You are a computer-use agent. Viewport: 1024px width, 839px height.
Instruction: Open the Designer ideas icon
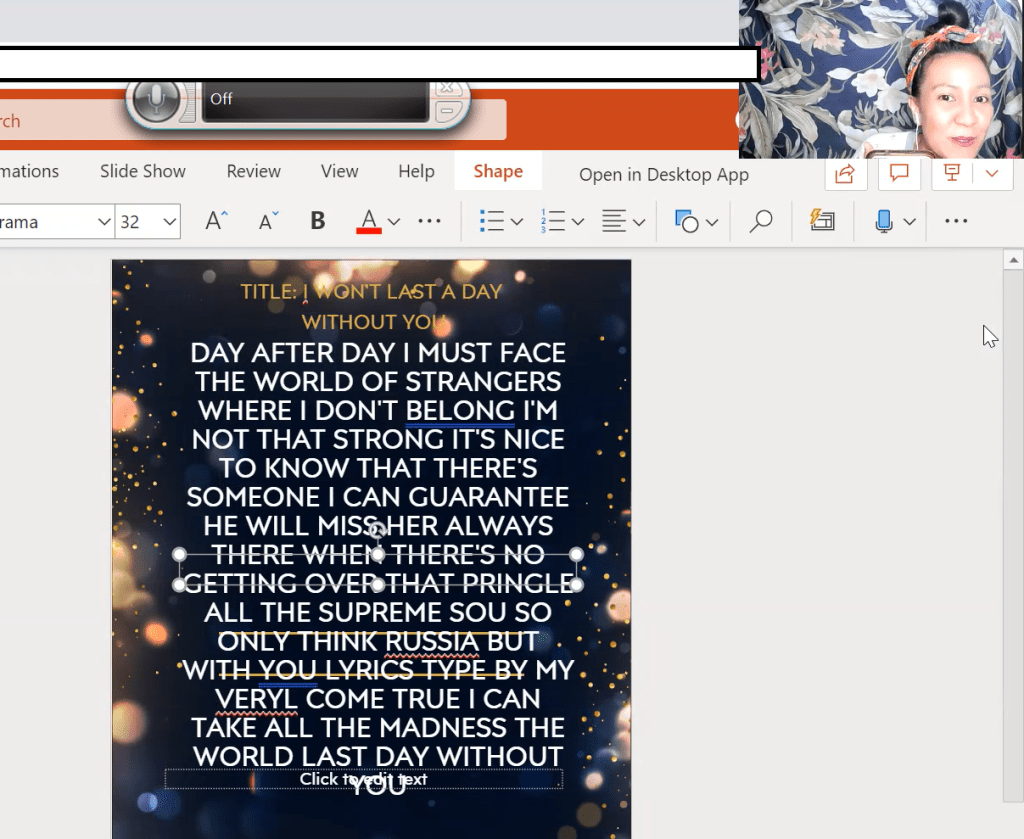(822, 221)
